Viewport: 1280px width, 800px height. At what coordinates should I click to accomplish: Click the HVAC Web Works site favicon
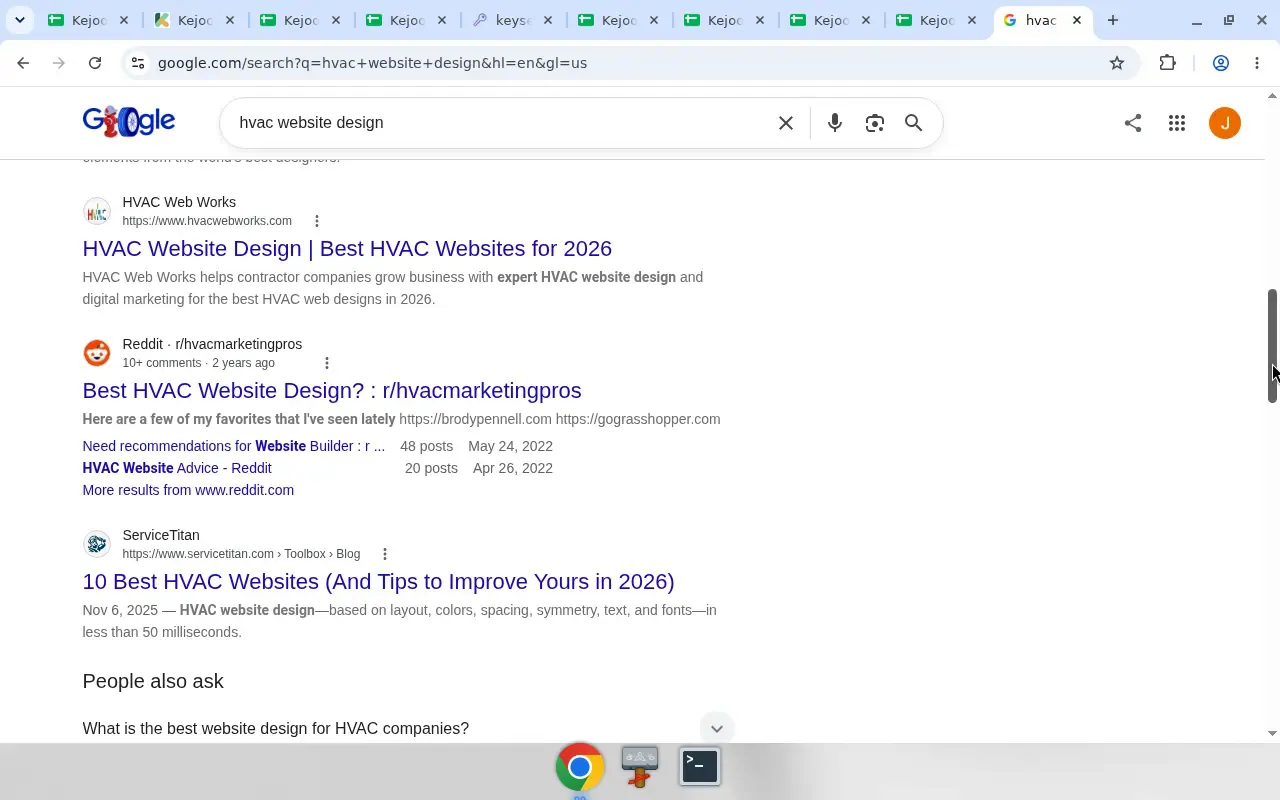coord(97,212)
